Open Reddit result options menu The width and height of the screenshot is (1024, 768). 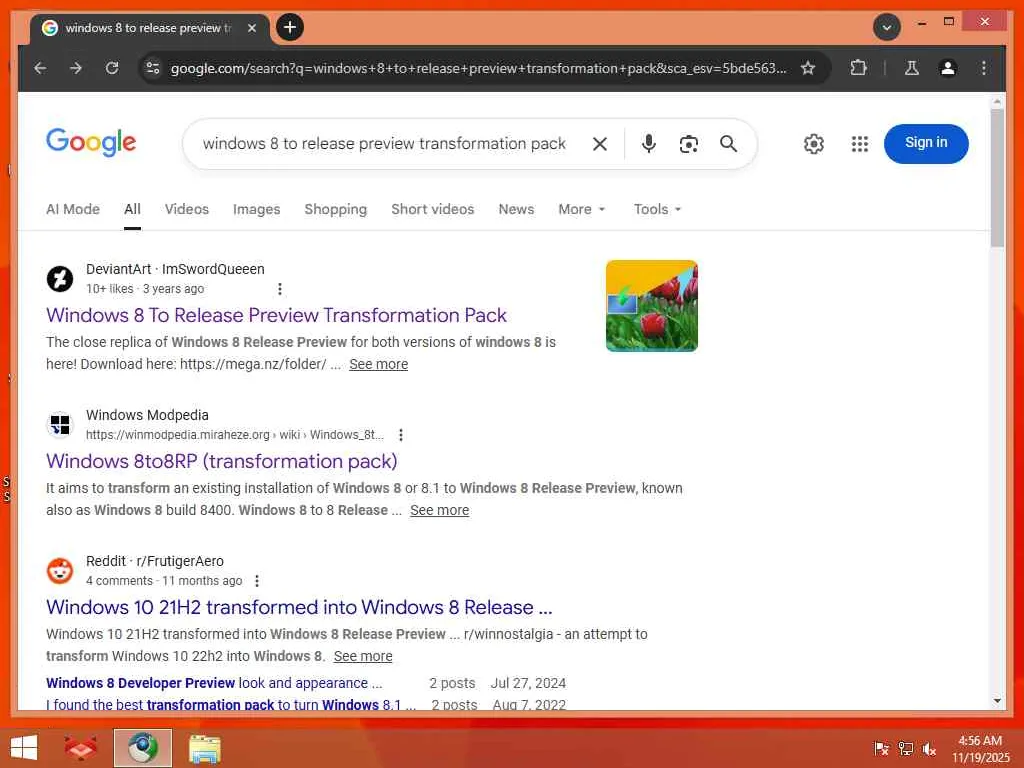(x=257, y=581)
